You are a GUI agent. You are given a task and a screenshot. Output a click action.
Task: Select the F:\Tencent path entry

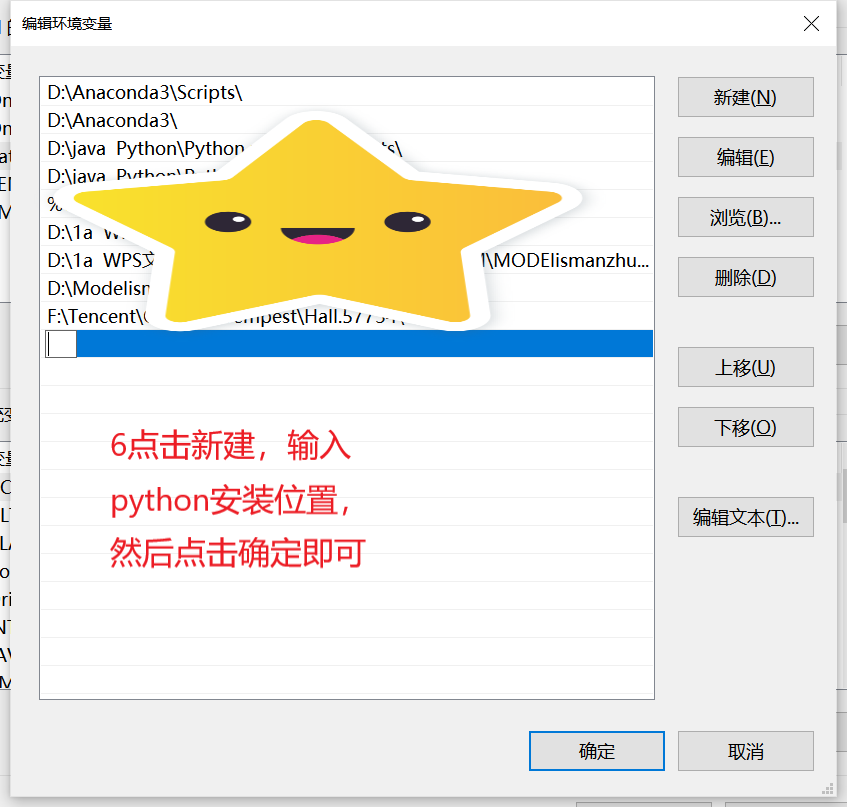click(347, 316)
